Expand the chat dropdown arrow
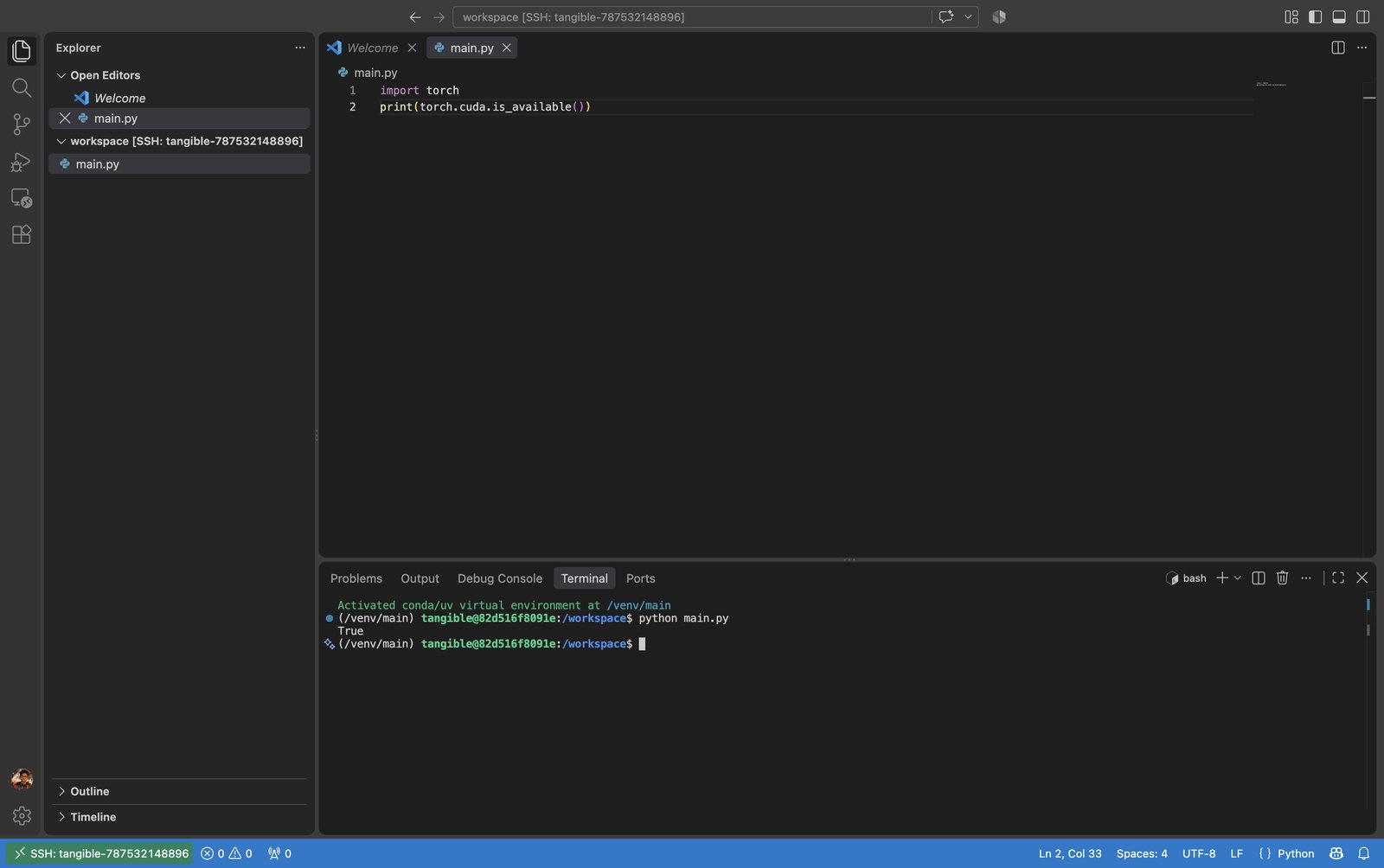Screen dimensions: 1384x868 coord(968,16)
